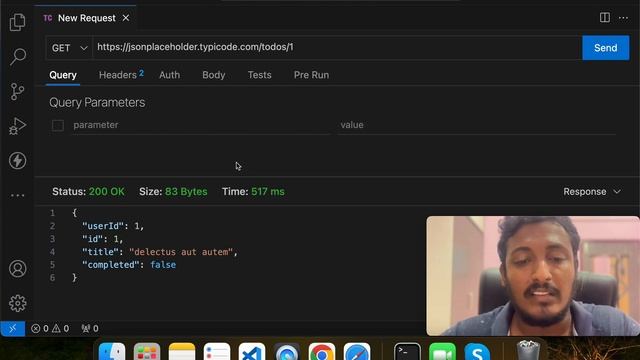Image resolution: width=640 pixels, height=360 pixels.
Task: Open the Source Control branch icon
Action: pyautogui.click(x=17, y=91)
